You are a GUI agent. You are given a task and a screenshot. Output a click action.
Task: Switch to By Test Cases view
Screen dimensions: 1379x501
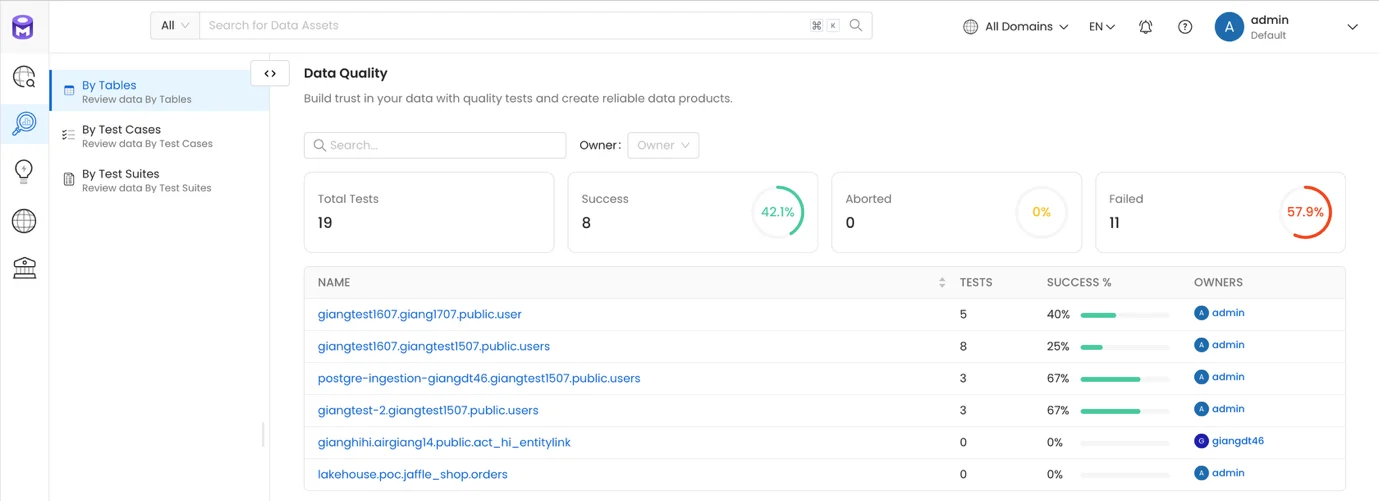(147, 136)
